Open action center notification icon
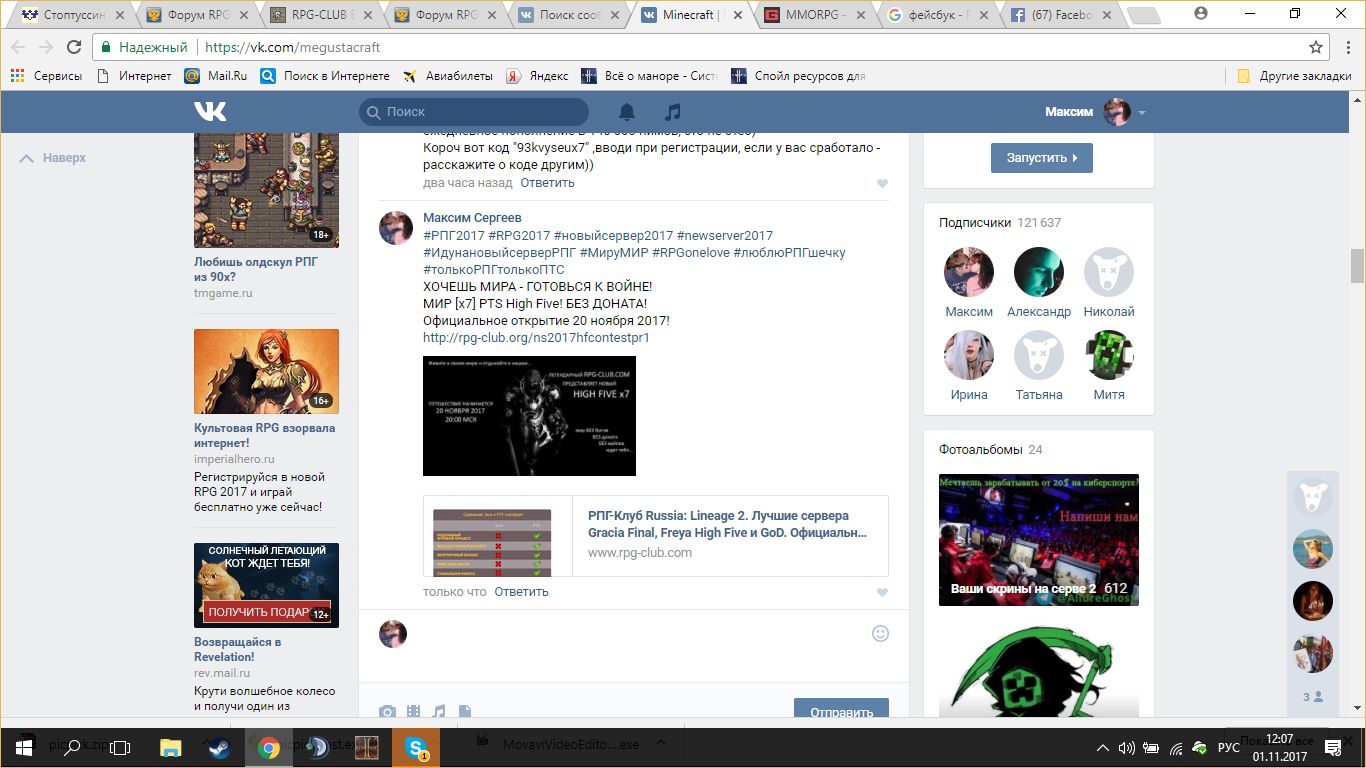 point(1333,747)
